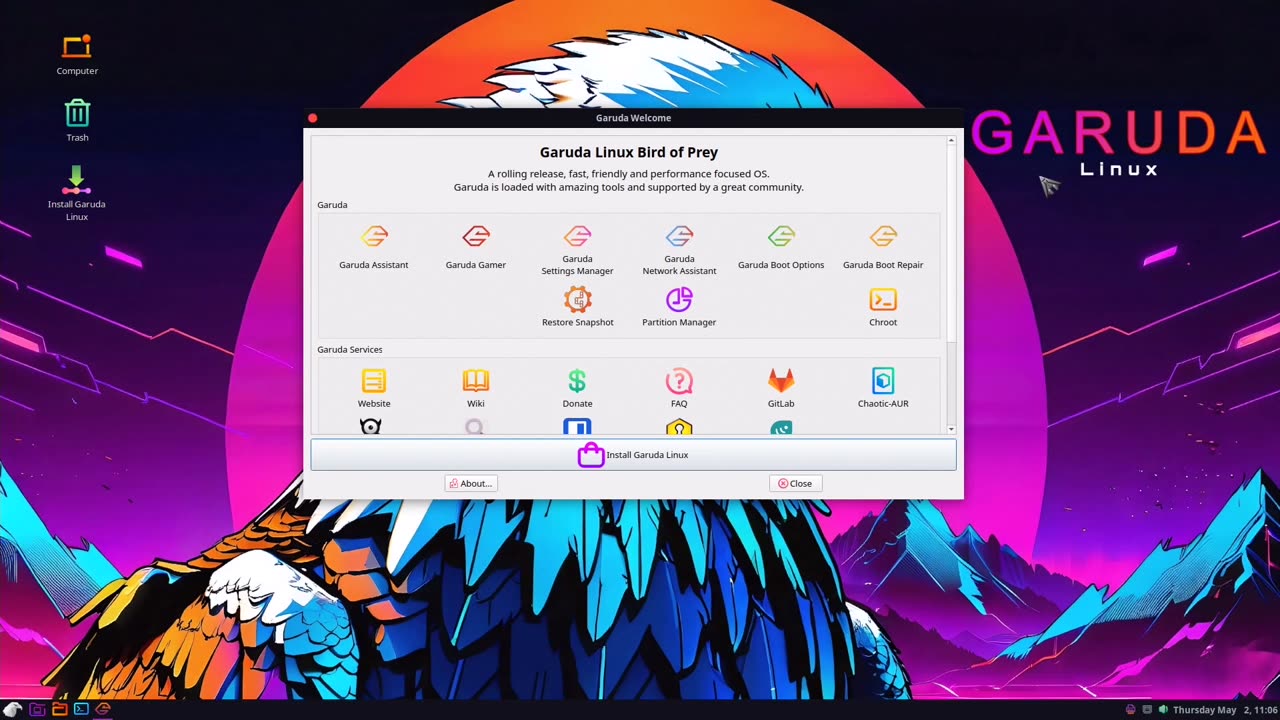Screen dimensions: 1280x720
Task: Click the volume speaker tray icon
Action: click(x=1162, y=710)
